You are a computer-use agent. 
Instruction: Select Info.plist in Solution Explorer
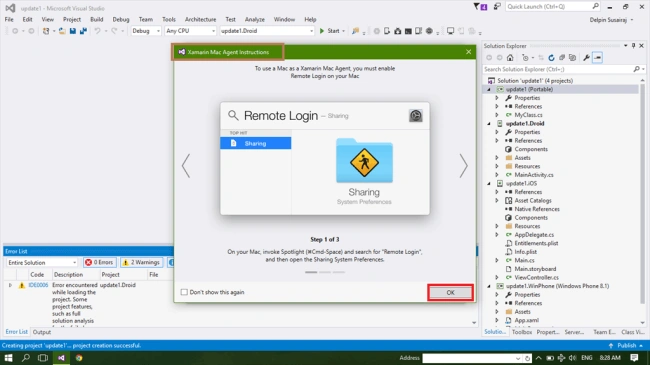(525, 252)
